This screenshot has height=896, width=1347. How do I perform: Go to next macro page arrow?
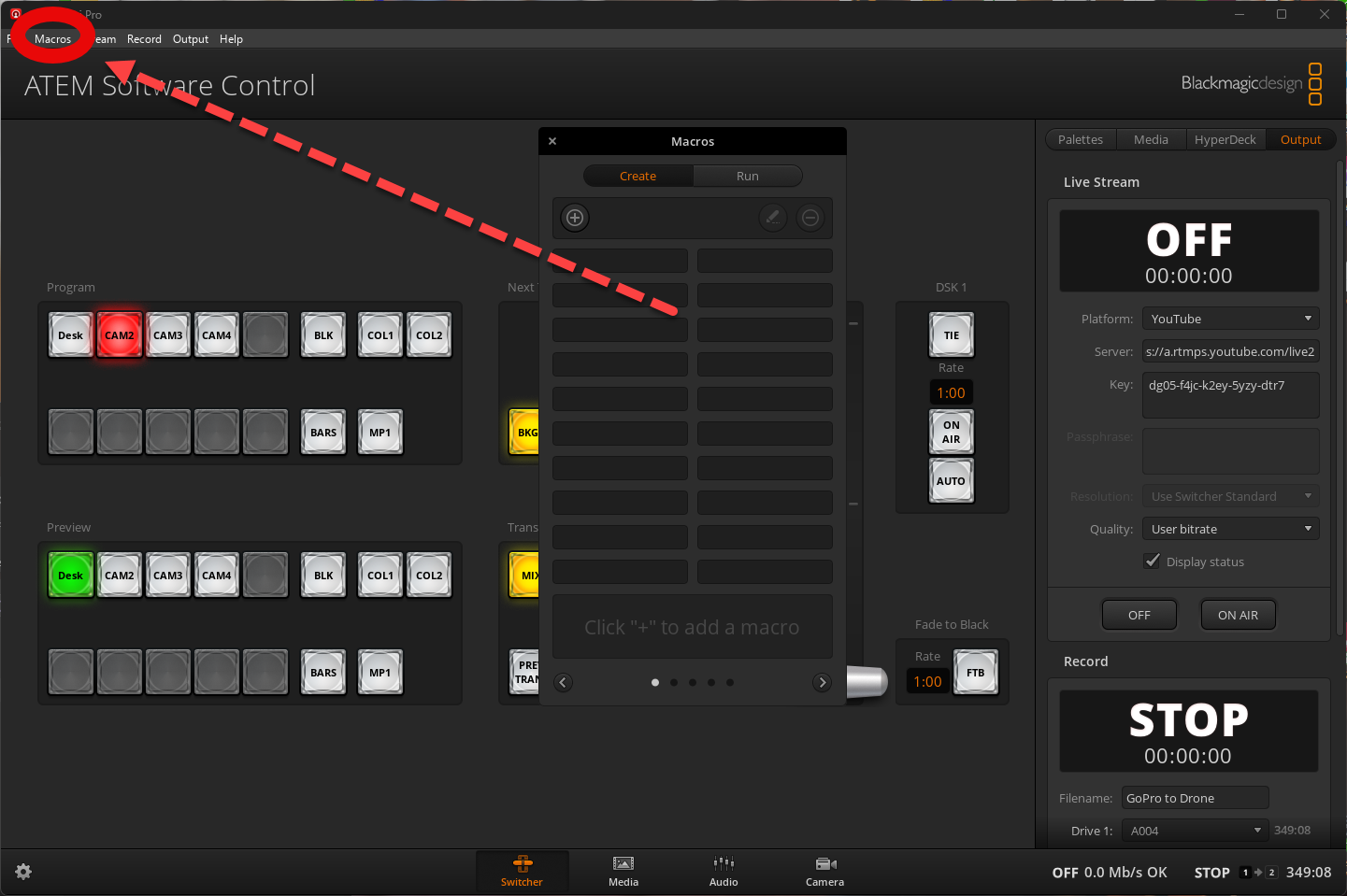822,682
